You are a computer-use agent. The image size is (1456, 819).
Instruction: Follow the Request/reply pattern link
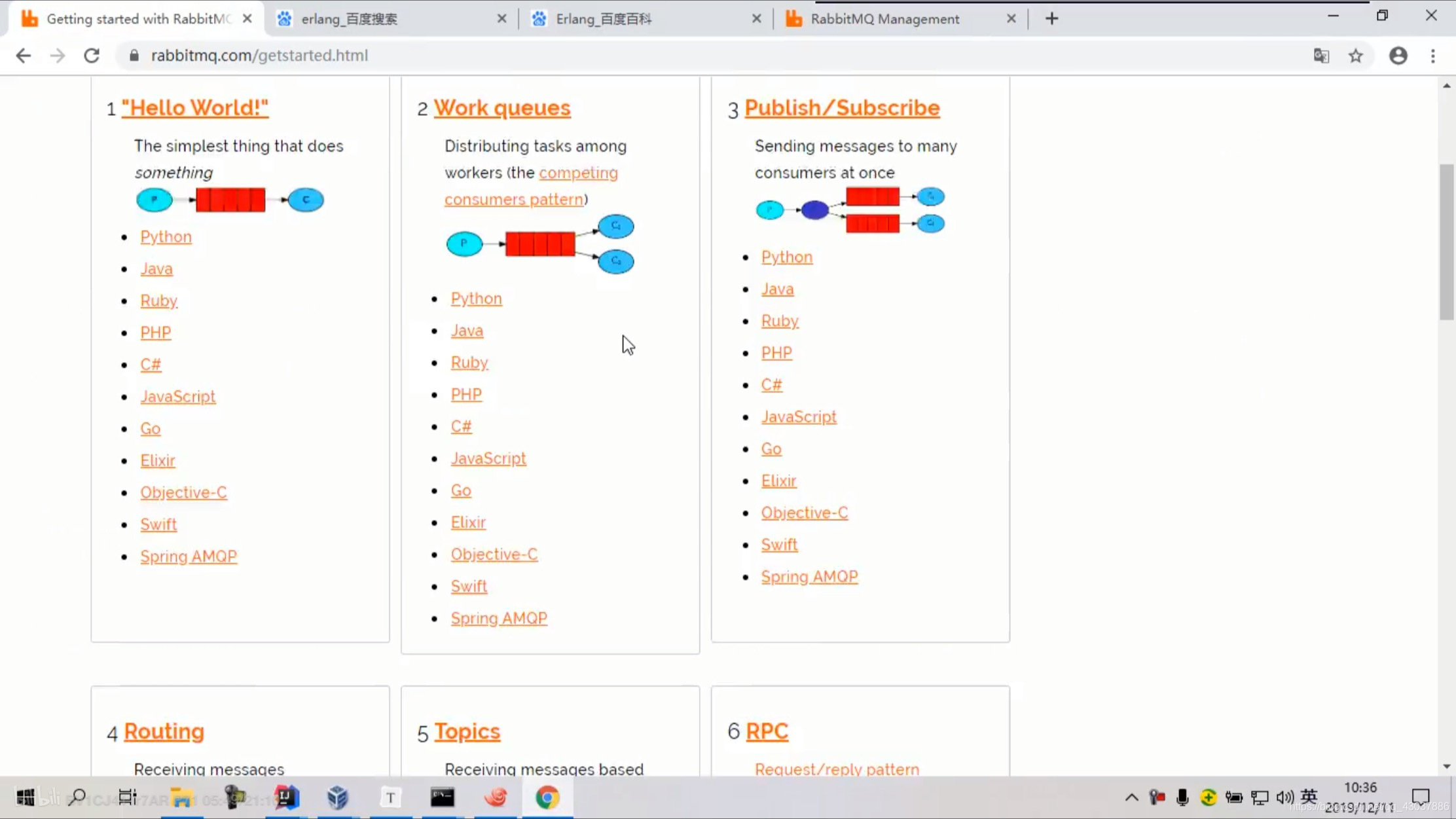(837, 769)
